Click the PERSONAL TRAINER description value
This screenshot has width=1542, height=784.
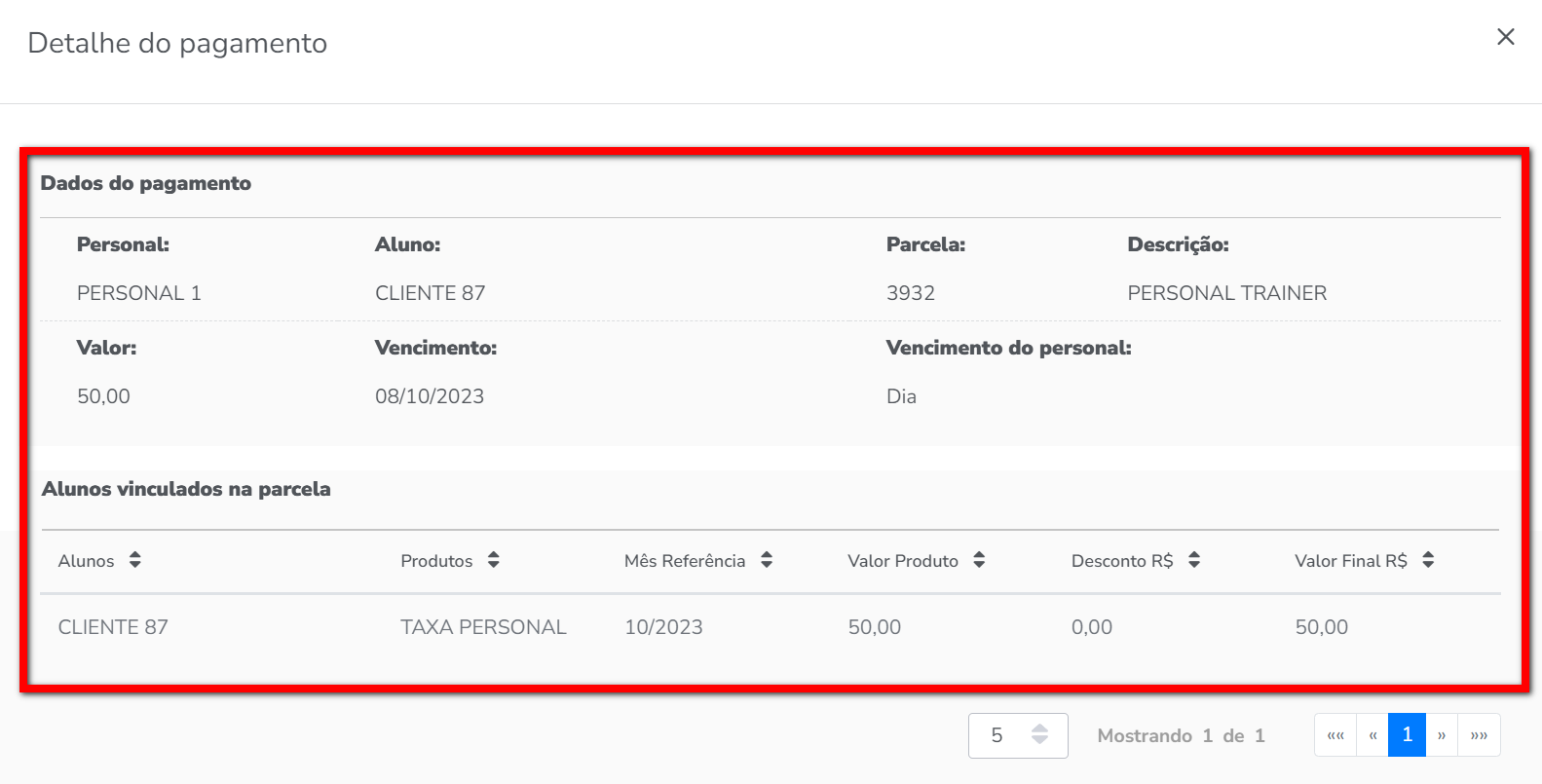click(1226, 293)
